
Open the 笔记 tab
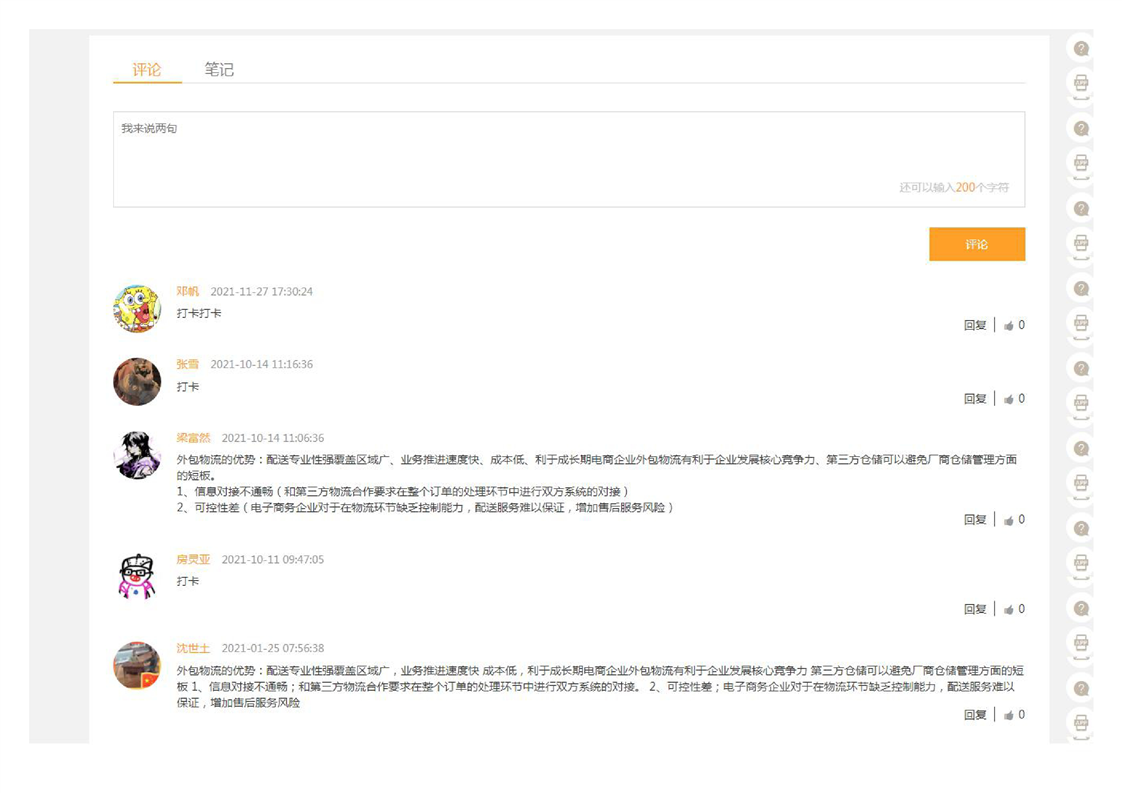click(x=219, y=70)
